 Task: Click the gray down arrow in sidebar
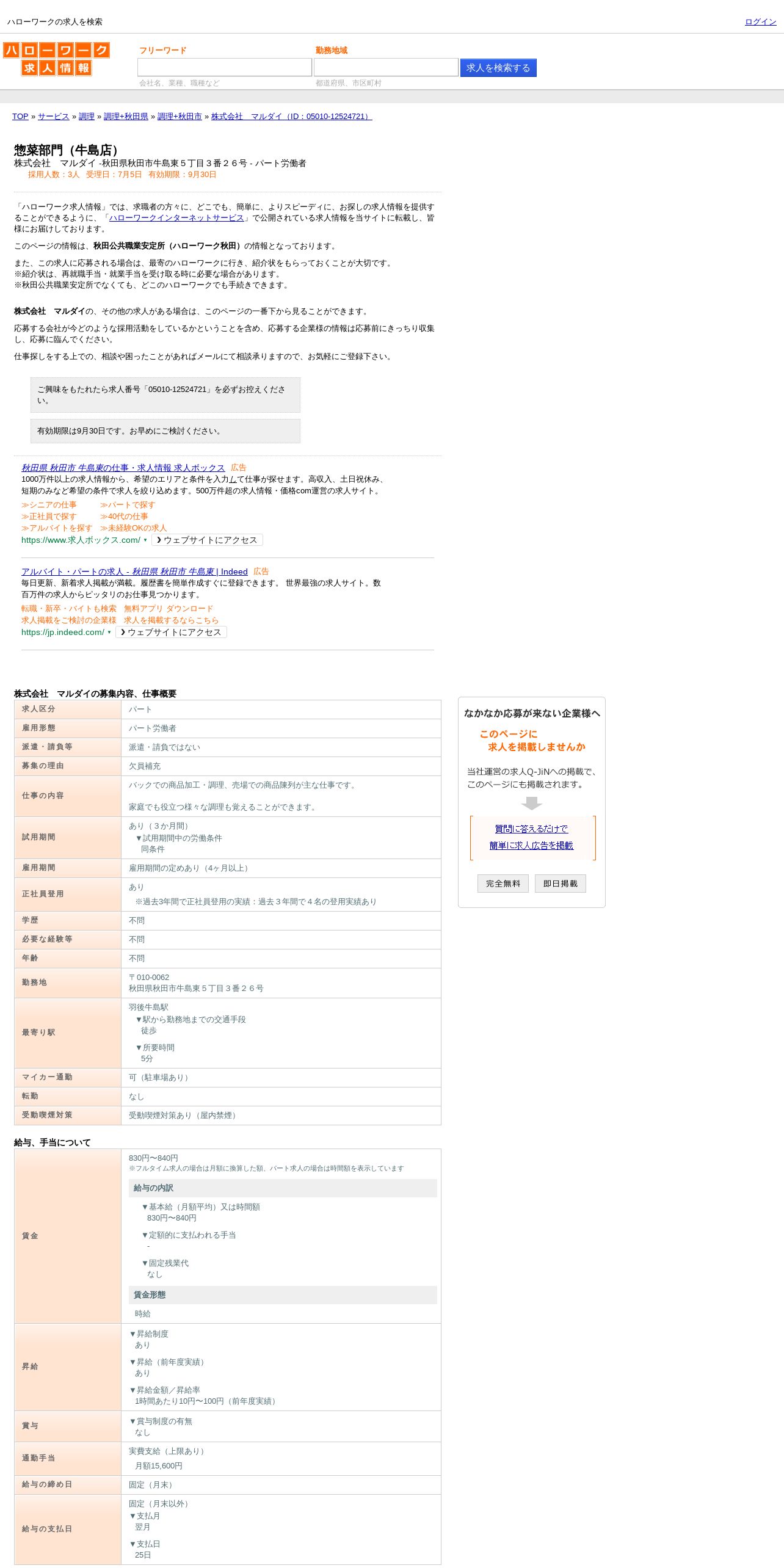532,803
